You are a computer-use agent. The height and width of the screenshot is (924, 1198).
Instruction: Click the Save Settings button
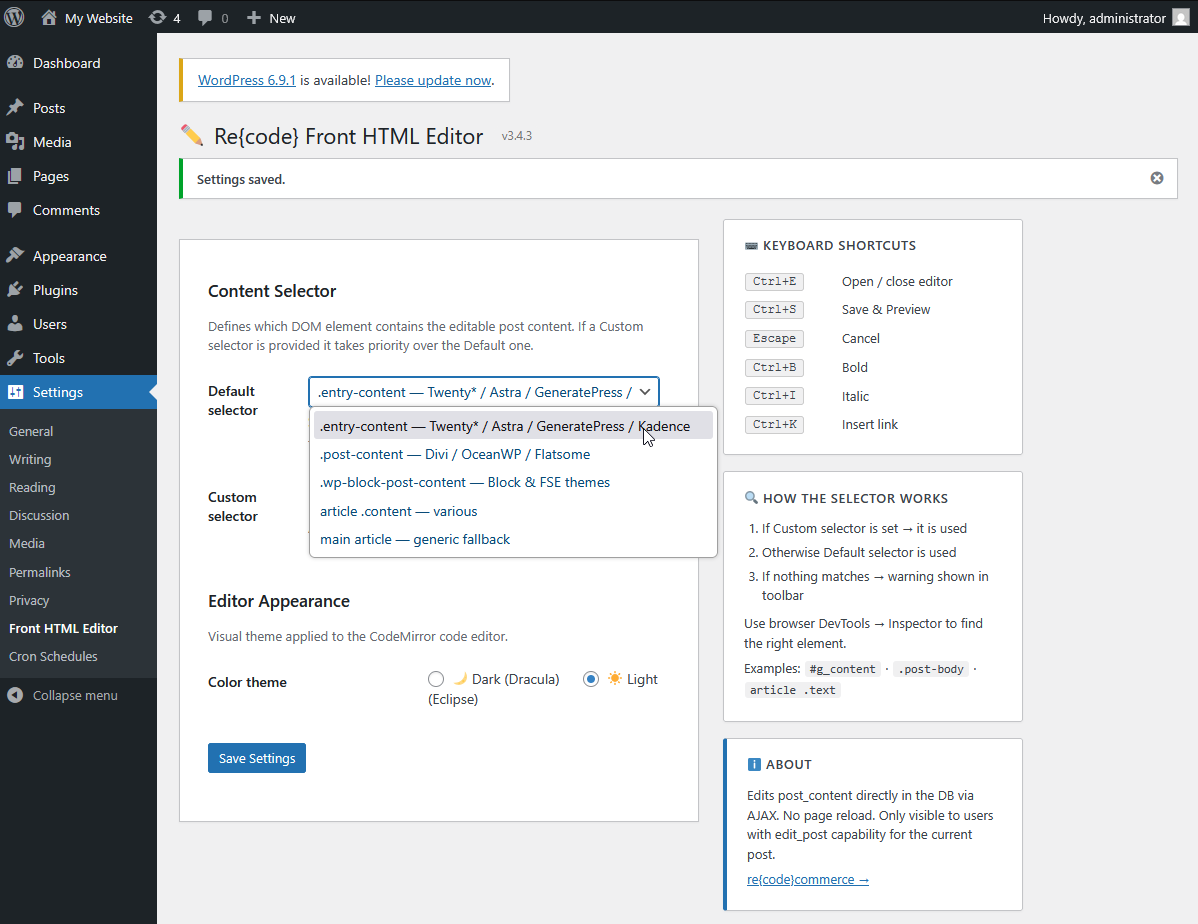(257, 758)
